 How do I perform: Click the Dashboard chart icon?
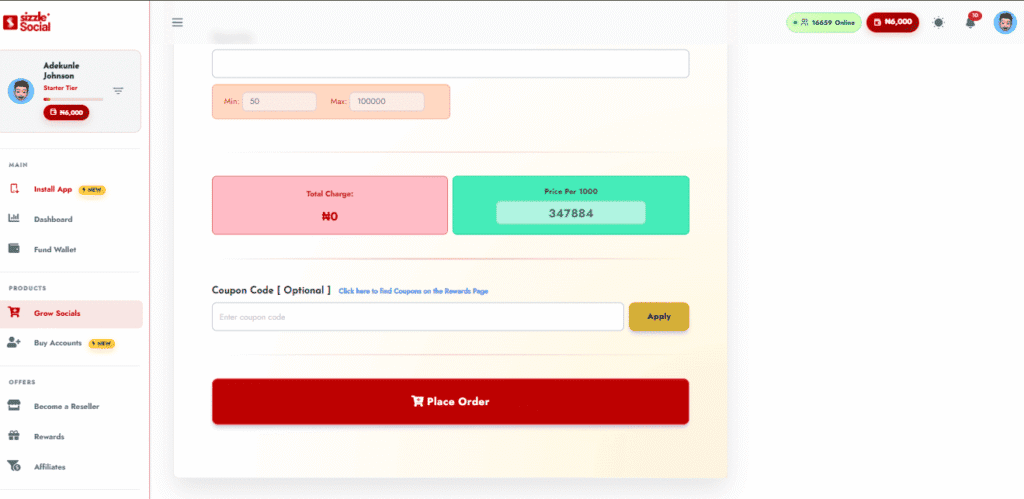click(14, 218)
